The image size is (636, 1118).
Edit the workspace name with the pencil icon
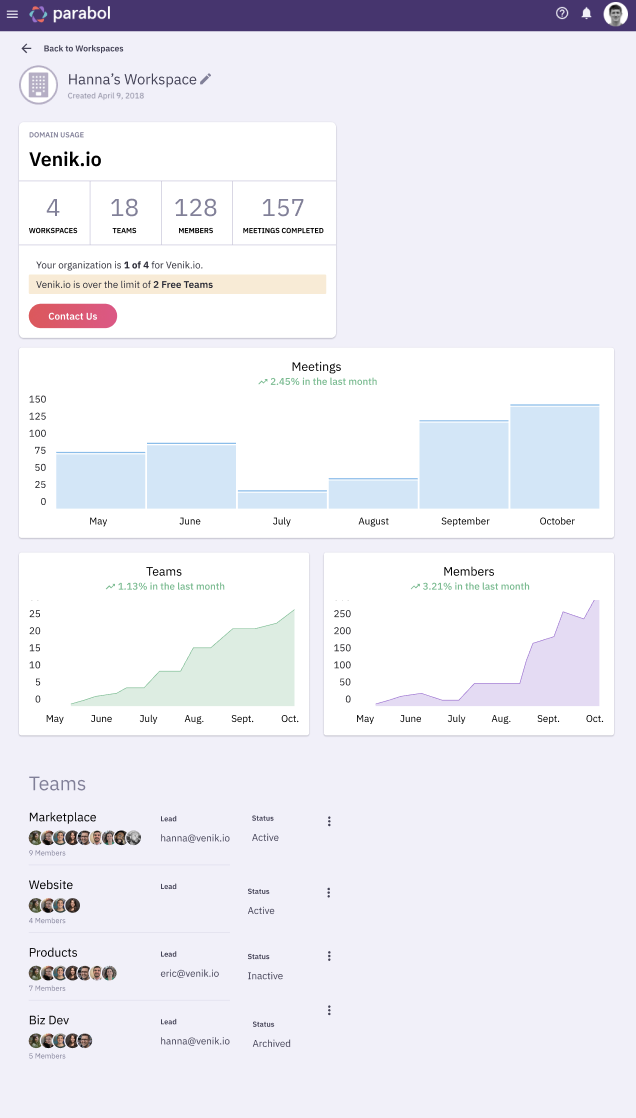[x=207, y=77]
